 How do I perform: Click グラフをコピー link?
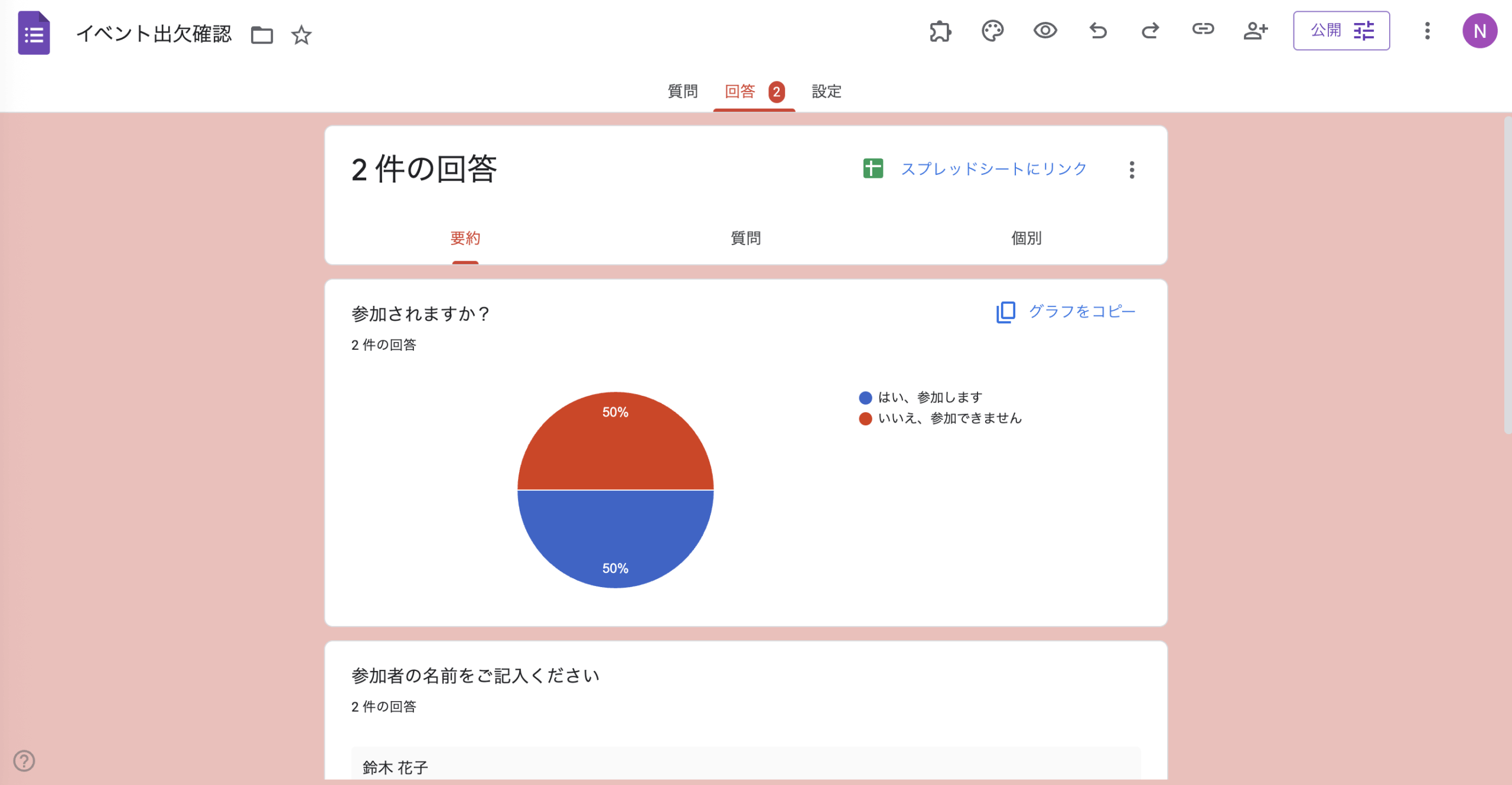pos(1082,311)
